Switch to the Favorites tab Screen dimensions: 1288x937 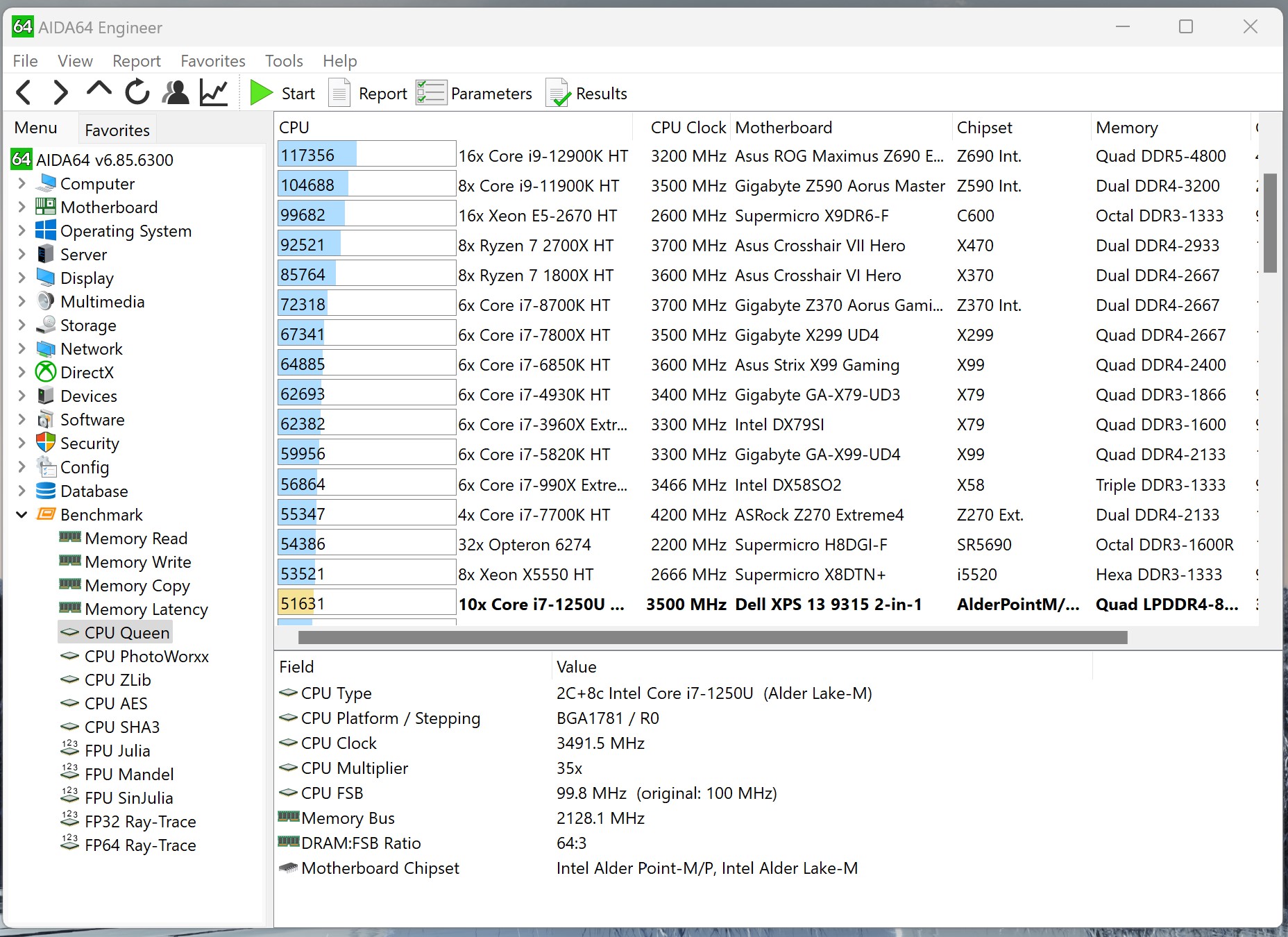117,130
